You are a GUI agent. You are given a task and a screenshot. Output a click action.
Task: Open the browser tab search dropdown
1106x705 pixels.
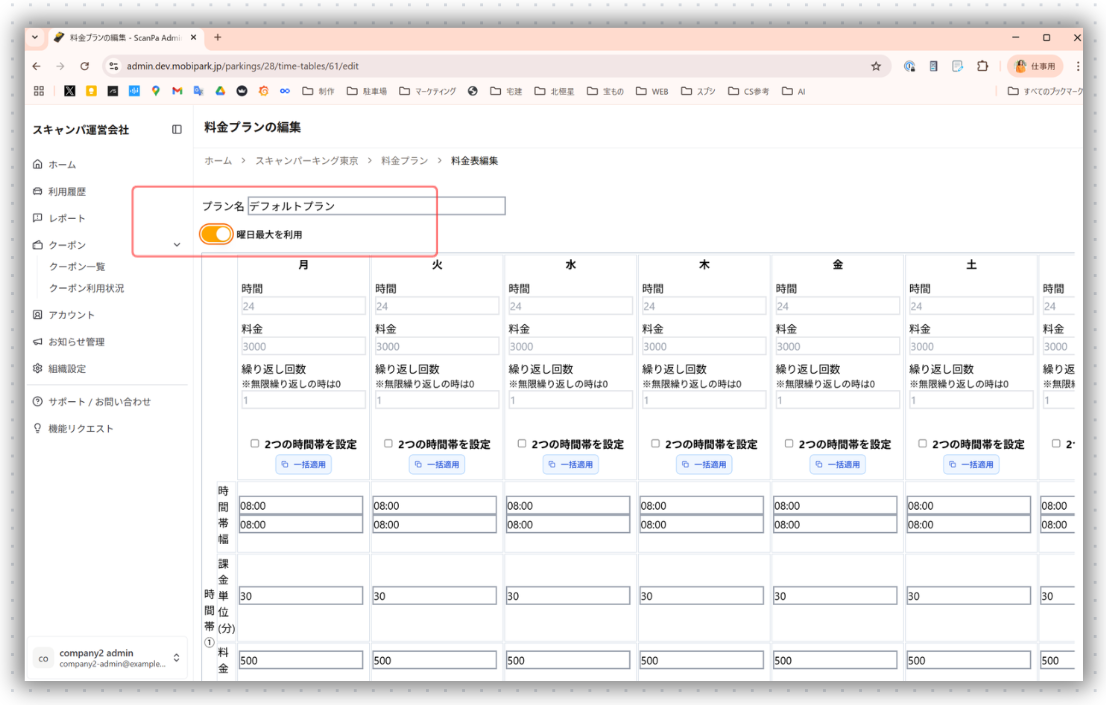(x=36, y=37)
